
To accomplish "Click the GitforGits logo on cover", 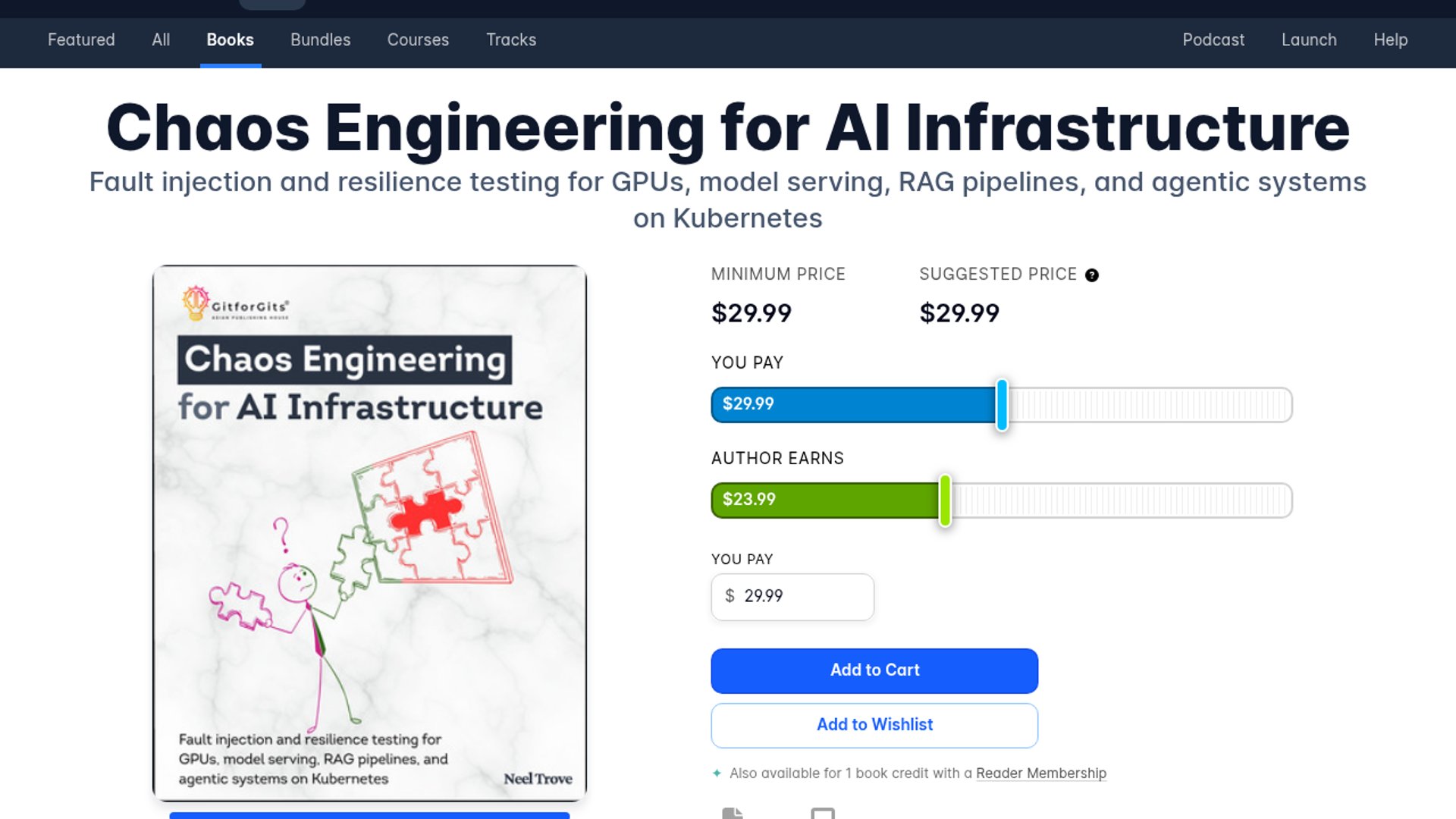I will point(236,303).
